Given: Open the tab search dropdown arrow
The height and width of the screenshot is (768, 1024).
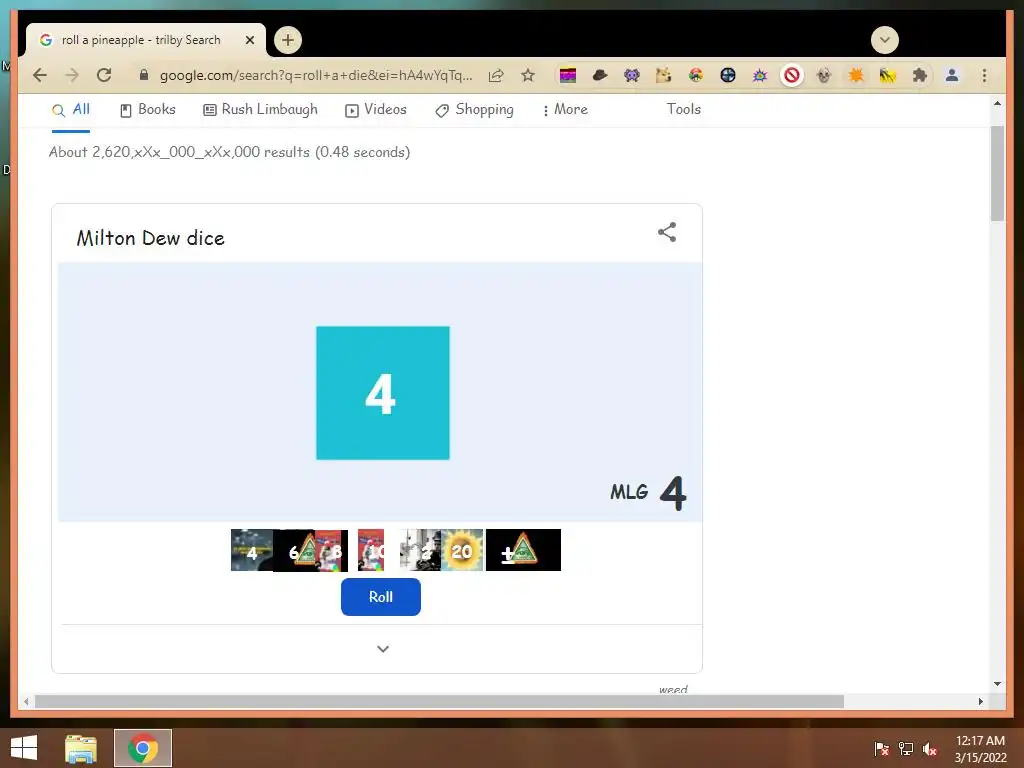Looking at the screenshot, I should [x=884, y=40].
